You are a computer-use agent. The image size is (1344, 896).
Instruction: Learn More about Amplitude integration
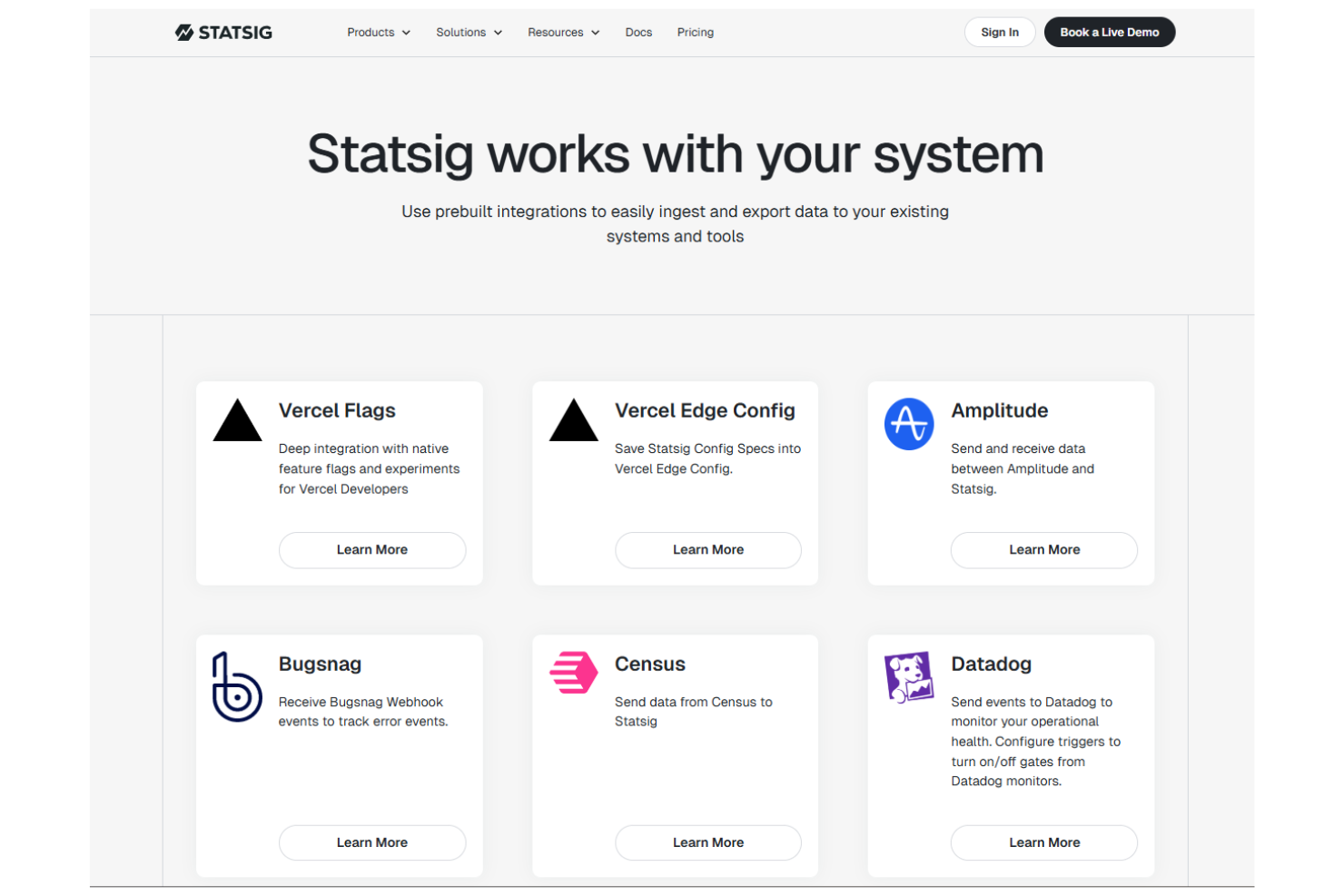(1044, 550)
